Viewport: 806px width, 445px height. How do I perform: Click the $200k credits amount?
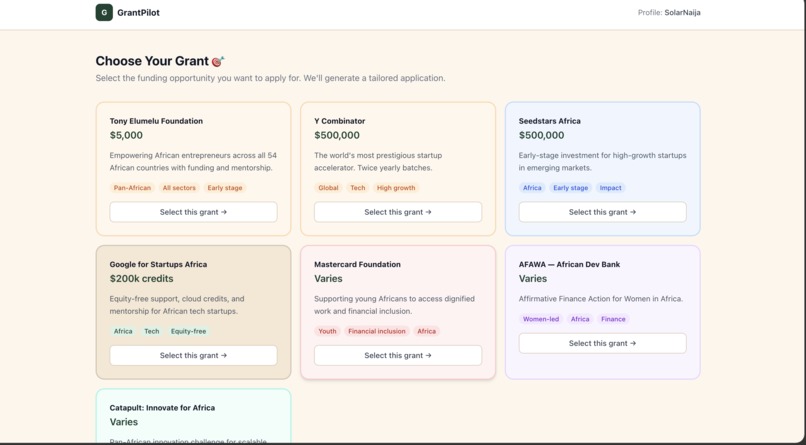(x=141, y=279)
